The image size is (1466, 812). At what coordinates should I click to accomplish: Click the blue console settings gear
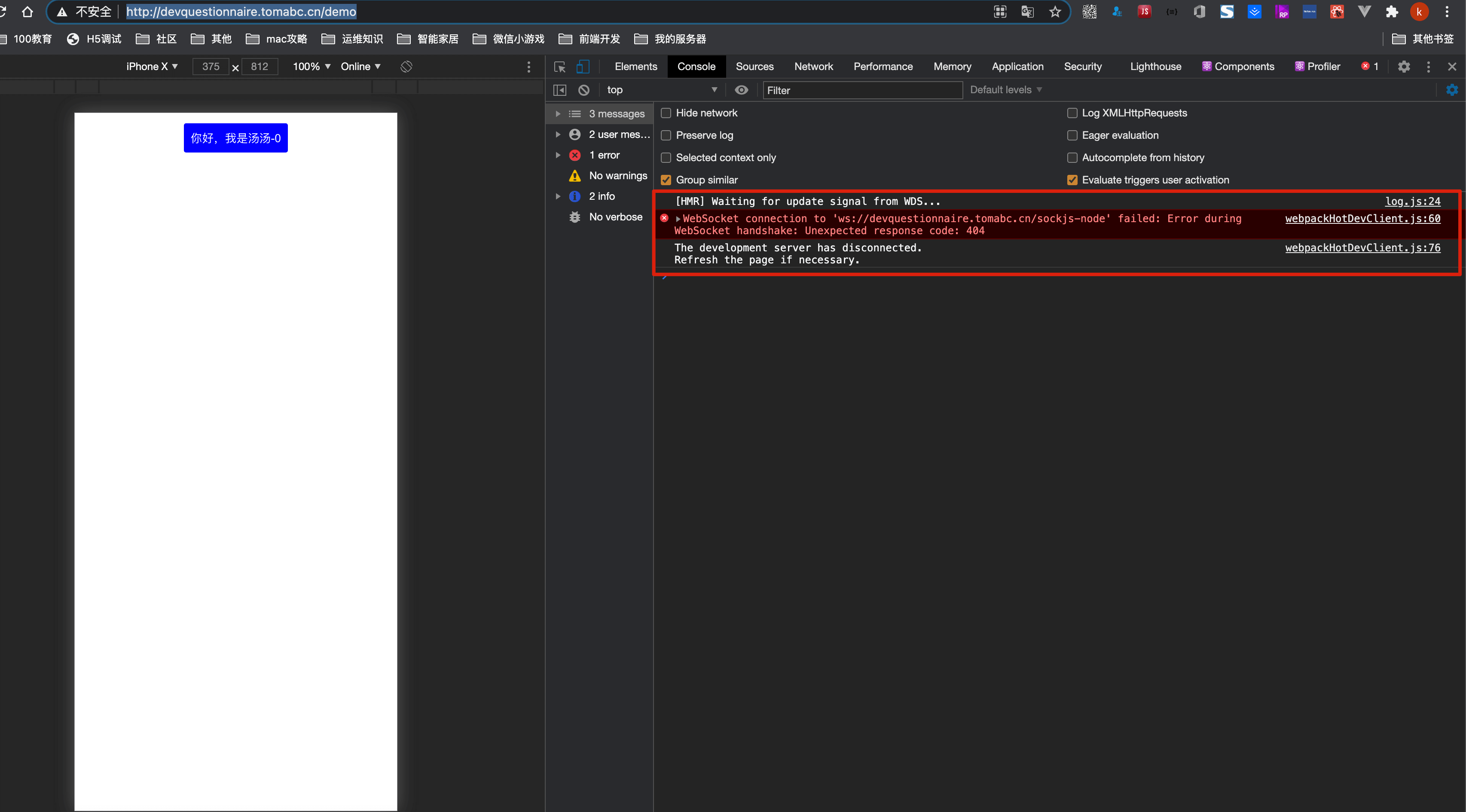tap(1452, 90)
